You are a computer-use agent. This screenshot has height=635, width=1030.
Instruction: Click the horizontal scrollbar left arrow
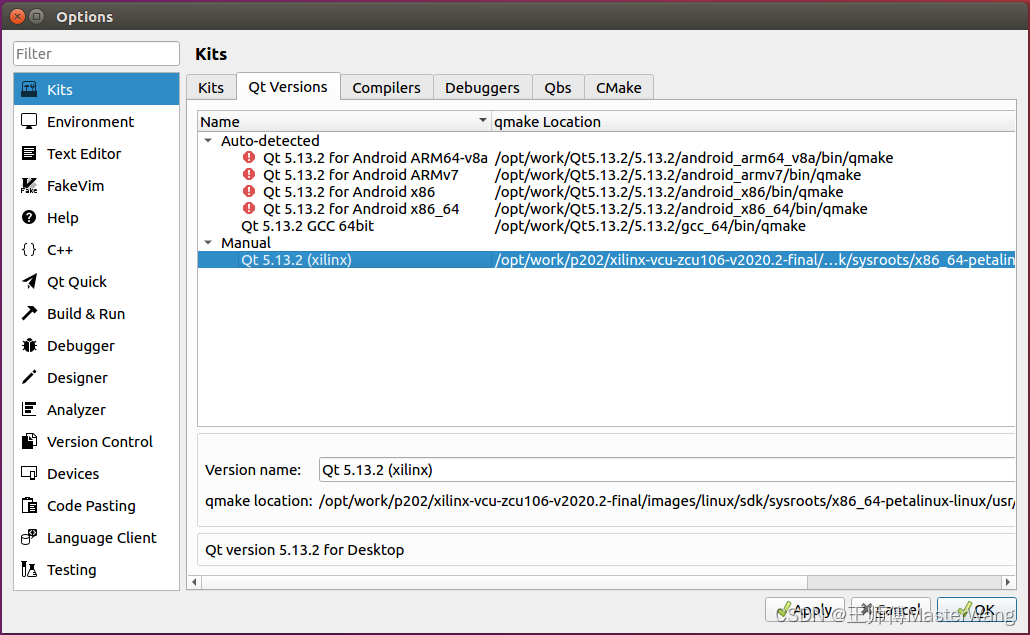click(x=194, y=582)
